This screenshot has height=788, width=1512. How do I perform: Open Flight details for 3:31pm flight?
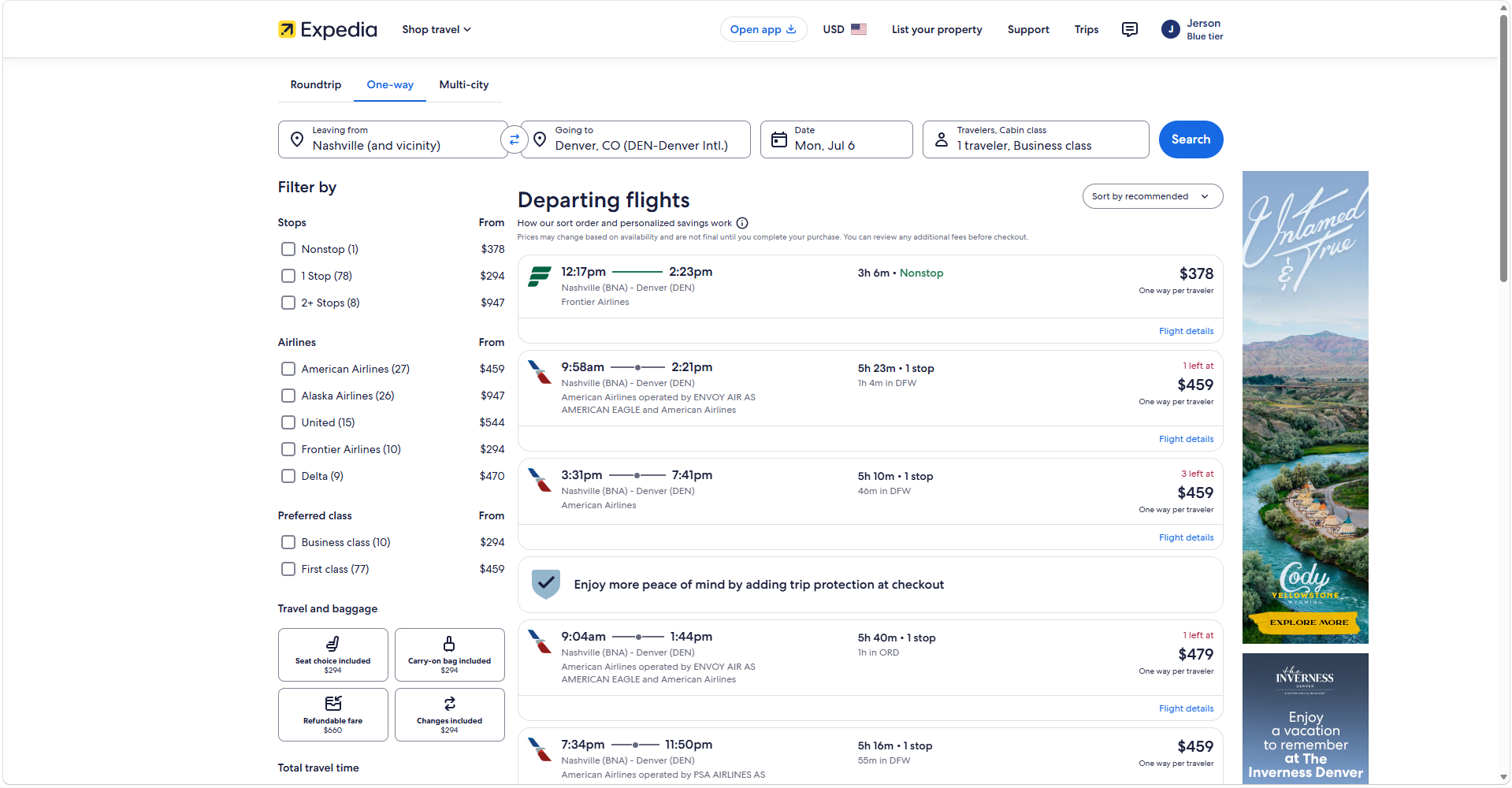pyautogui.click(x=1186, y=537)
